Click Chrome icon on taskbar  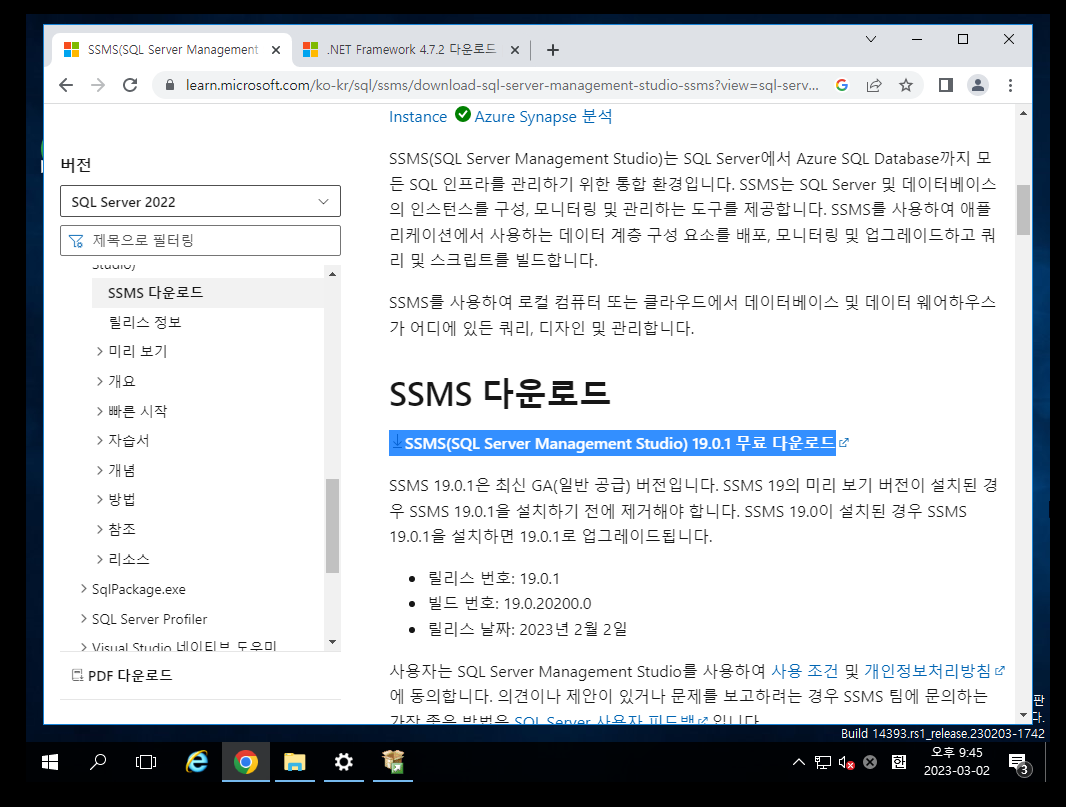coord(245,762)
